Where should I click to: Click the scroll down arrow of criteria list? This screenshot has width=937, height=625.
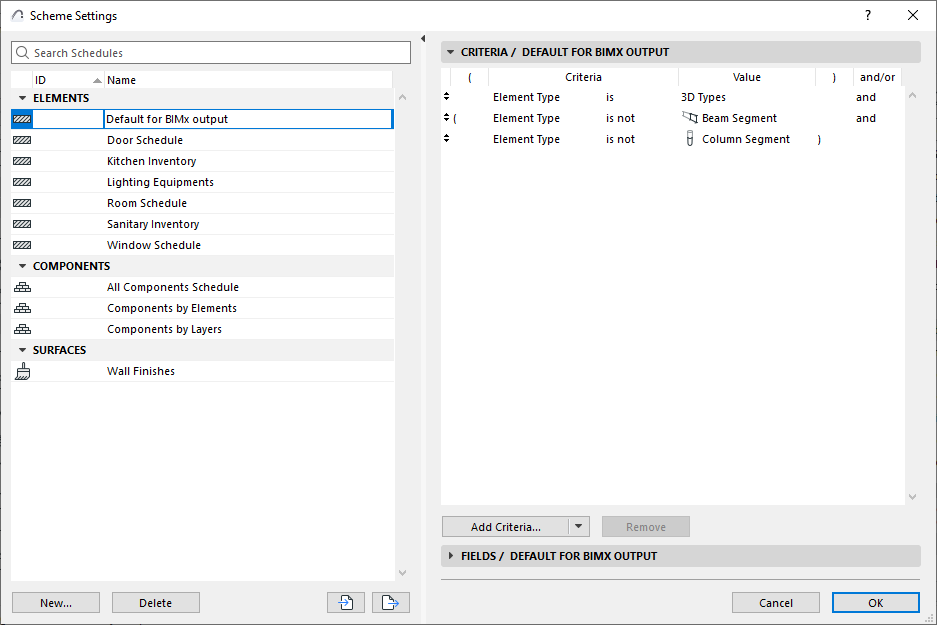coord(912,497)
